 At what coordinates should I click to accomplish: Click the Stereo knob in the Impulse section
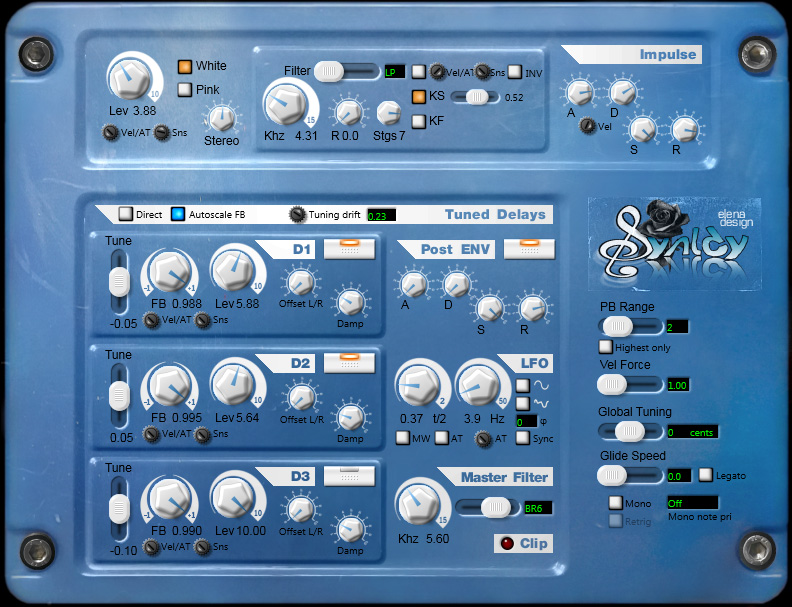click(222, 118)
